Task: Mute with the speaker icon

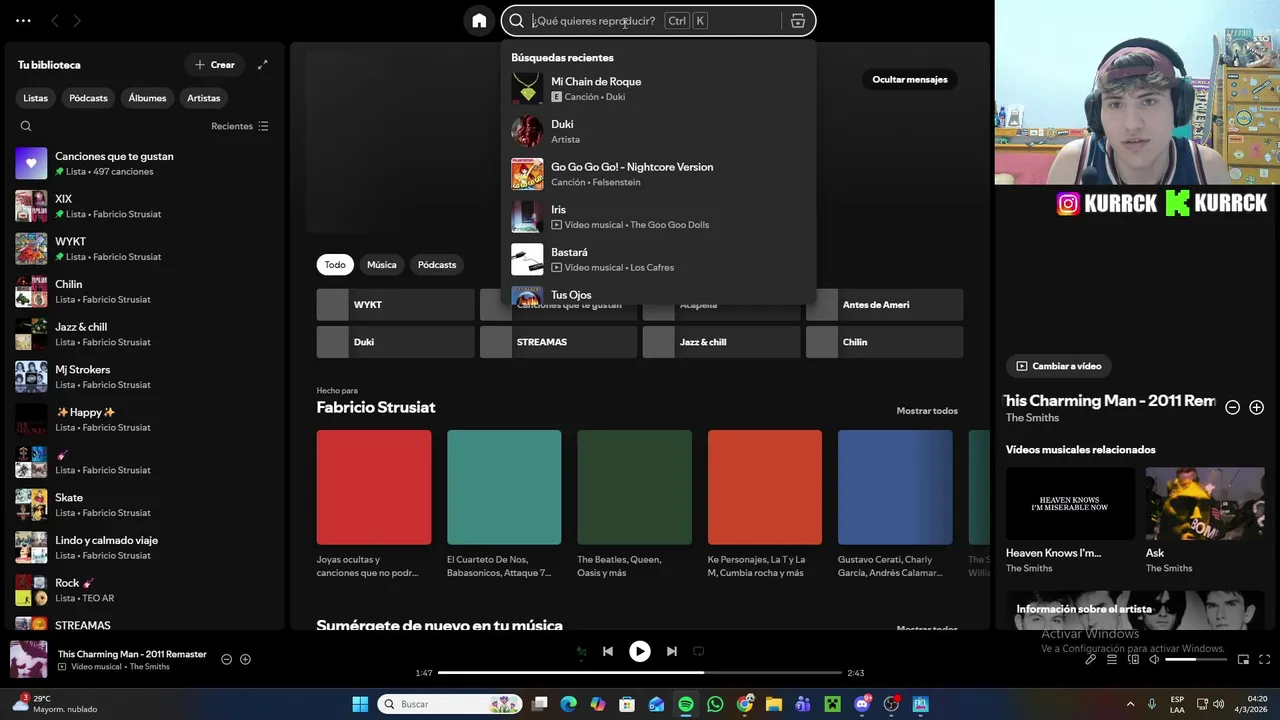Action: [x=1154, y=659]
